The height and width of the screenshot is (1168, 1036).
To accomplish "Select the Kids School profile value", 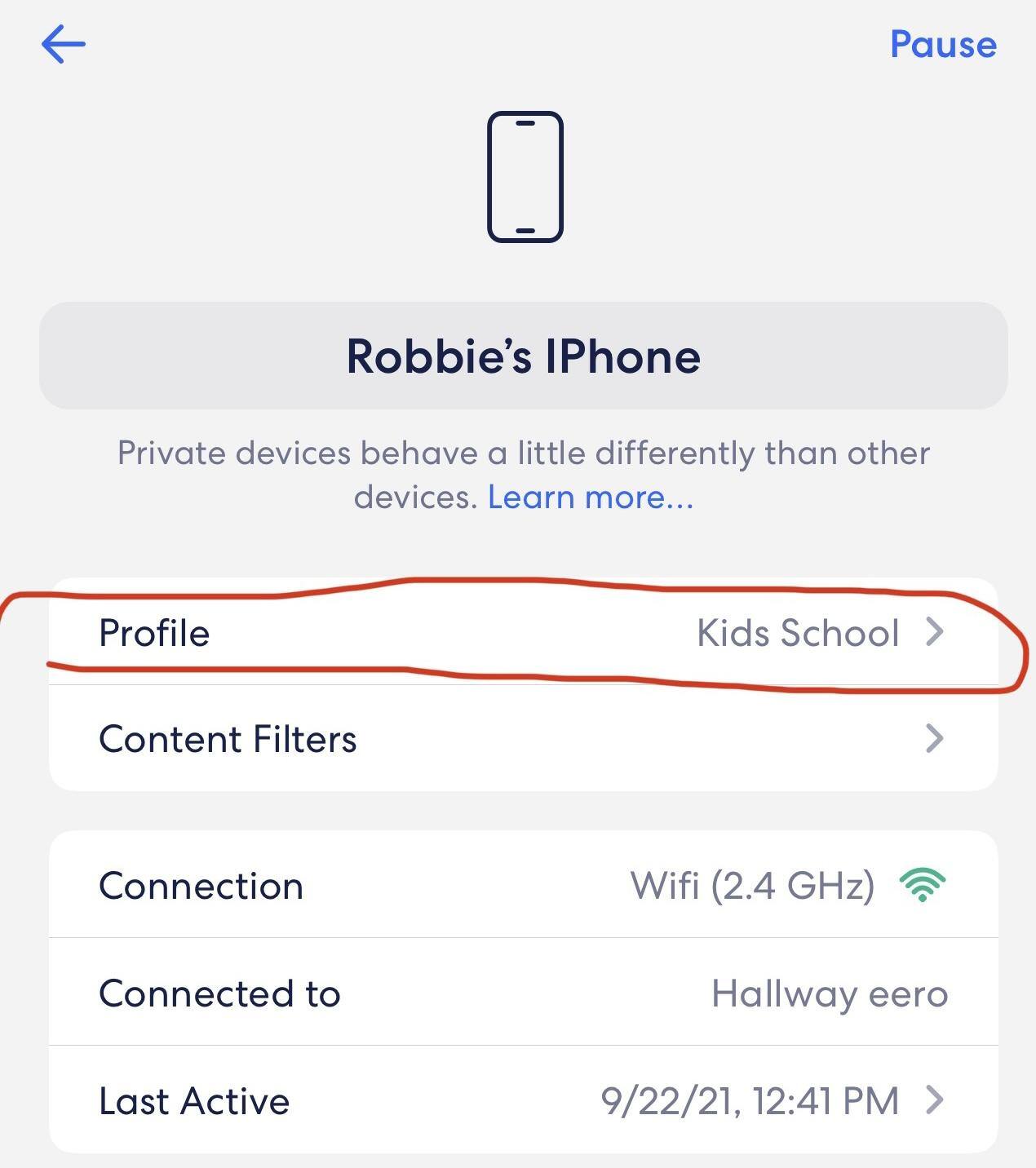I will pyautogui.click(x=797, y=633).
